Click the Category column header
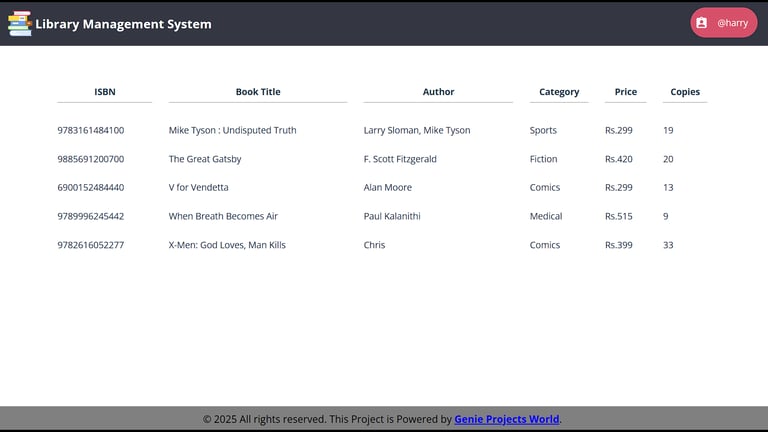768x432 pixels. 559,92
